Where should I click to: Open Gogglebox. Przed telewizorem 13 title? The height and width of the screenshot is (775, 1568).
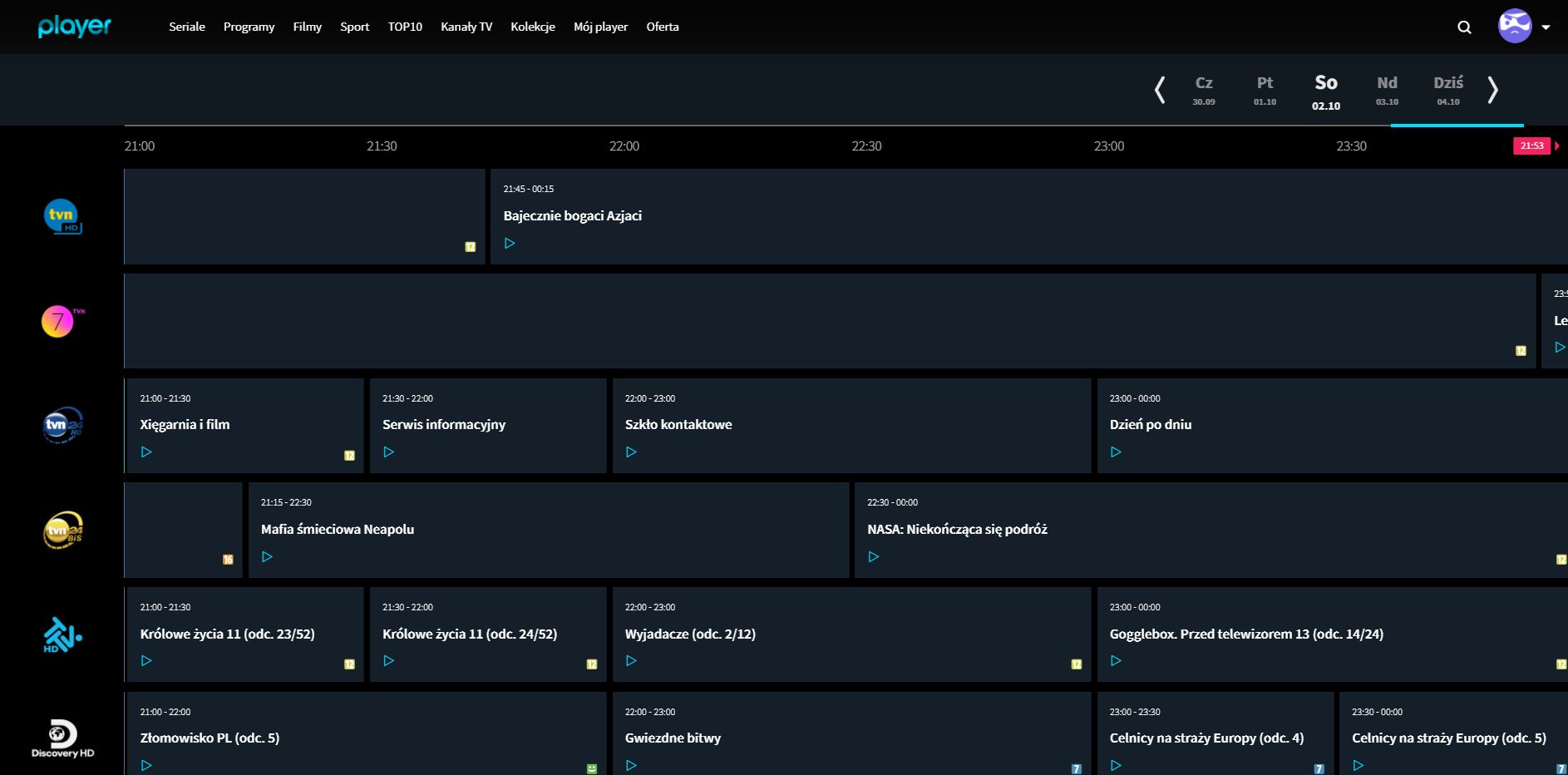(x=1246, y=634)
